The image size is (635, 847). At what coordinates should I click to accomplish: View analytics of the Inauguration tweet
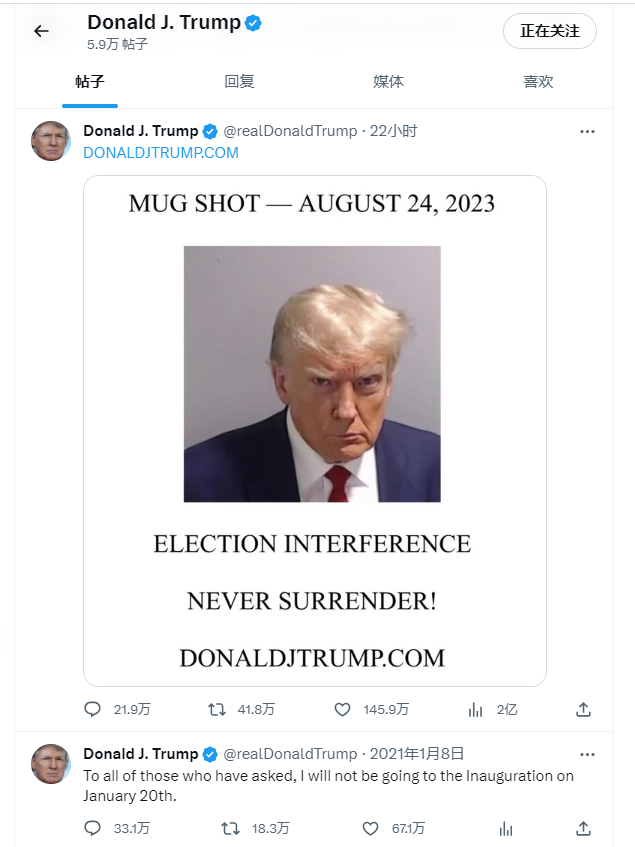point(506,828)
